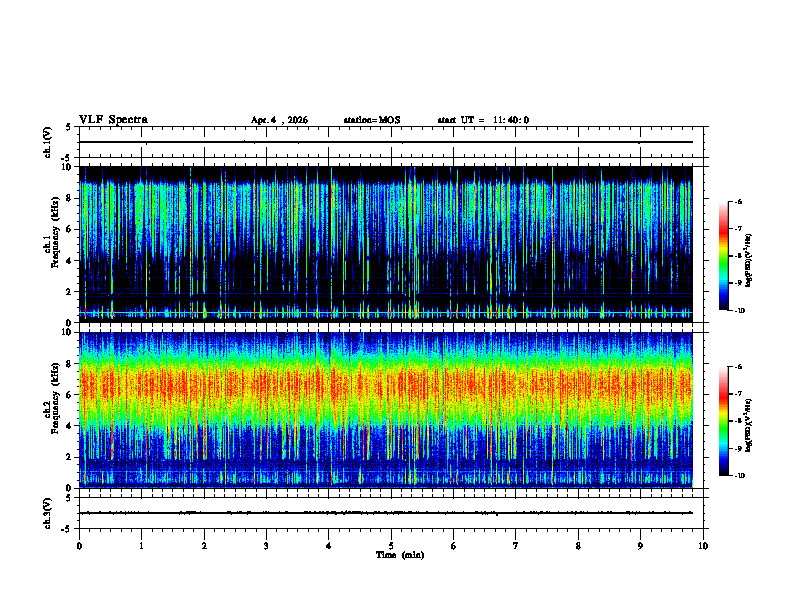The width and height of the screenshot is (792, 612).
Task: Click the "station=MOS" header text
Action: pos(372,120)
